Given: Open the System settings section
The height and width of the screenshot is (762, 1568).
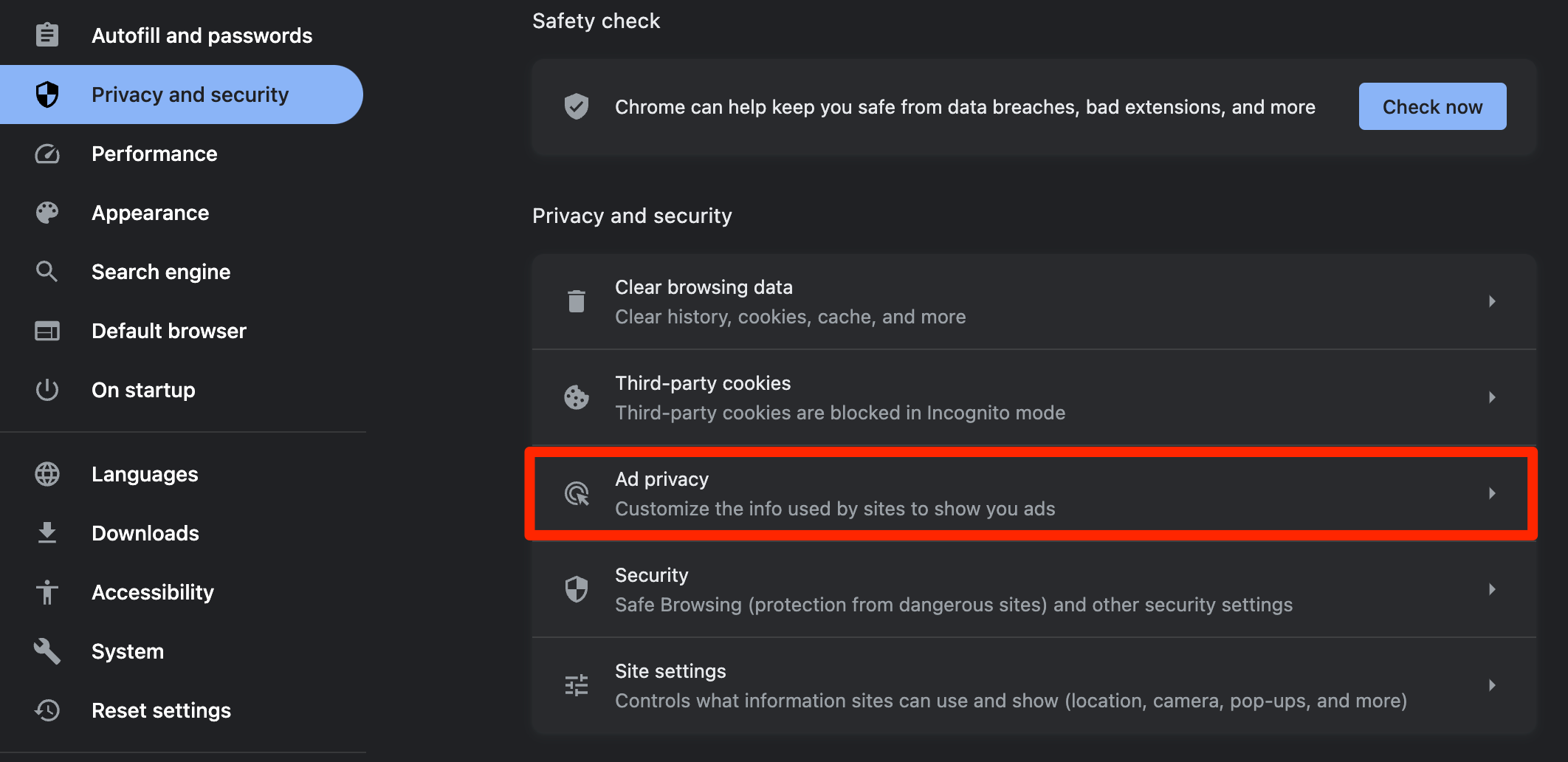Looking at the screenshot, I should pyautogui.click(x=128, y=651).
